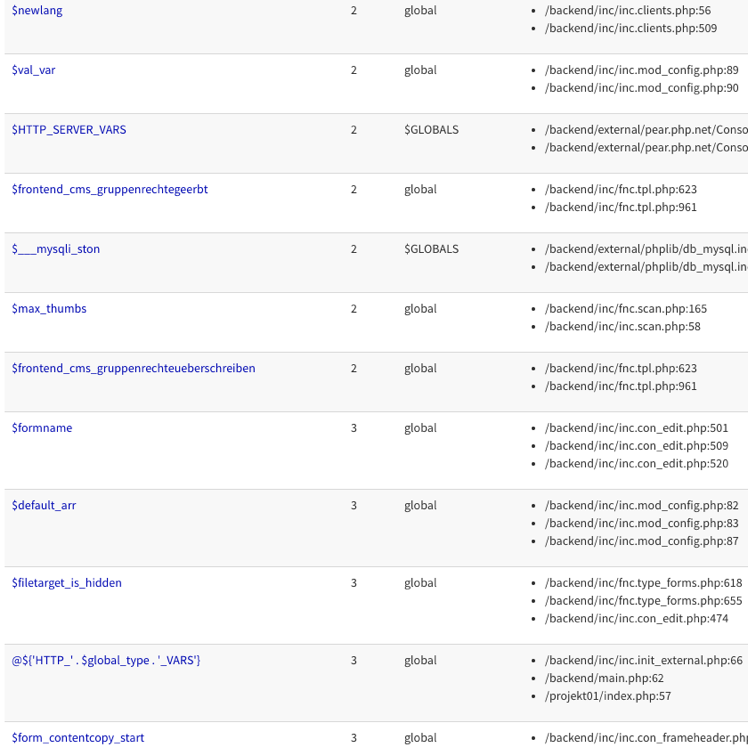
Task: Select path /backend/main.php:62
Action: (604, 678)
